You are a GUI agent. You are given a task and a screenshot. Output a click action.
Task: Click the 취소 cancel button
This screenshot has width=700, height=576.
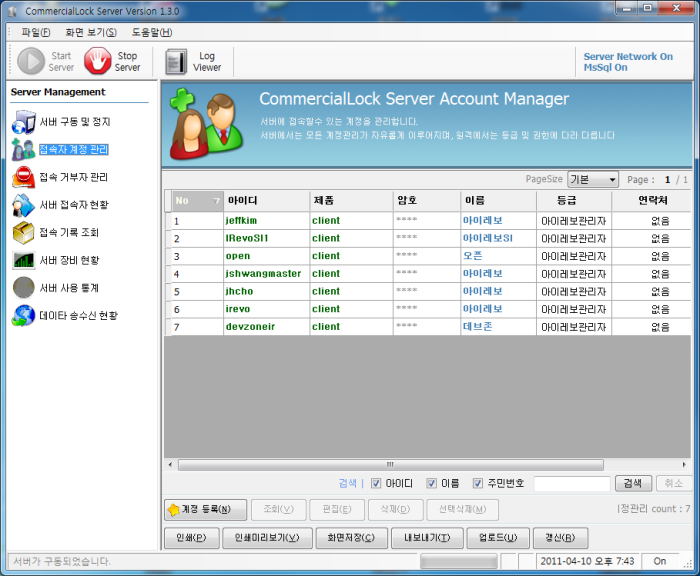pos(674,483)
